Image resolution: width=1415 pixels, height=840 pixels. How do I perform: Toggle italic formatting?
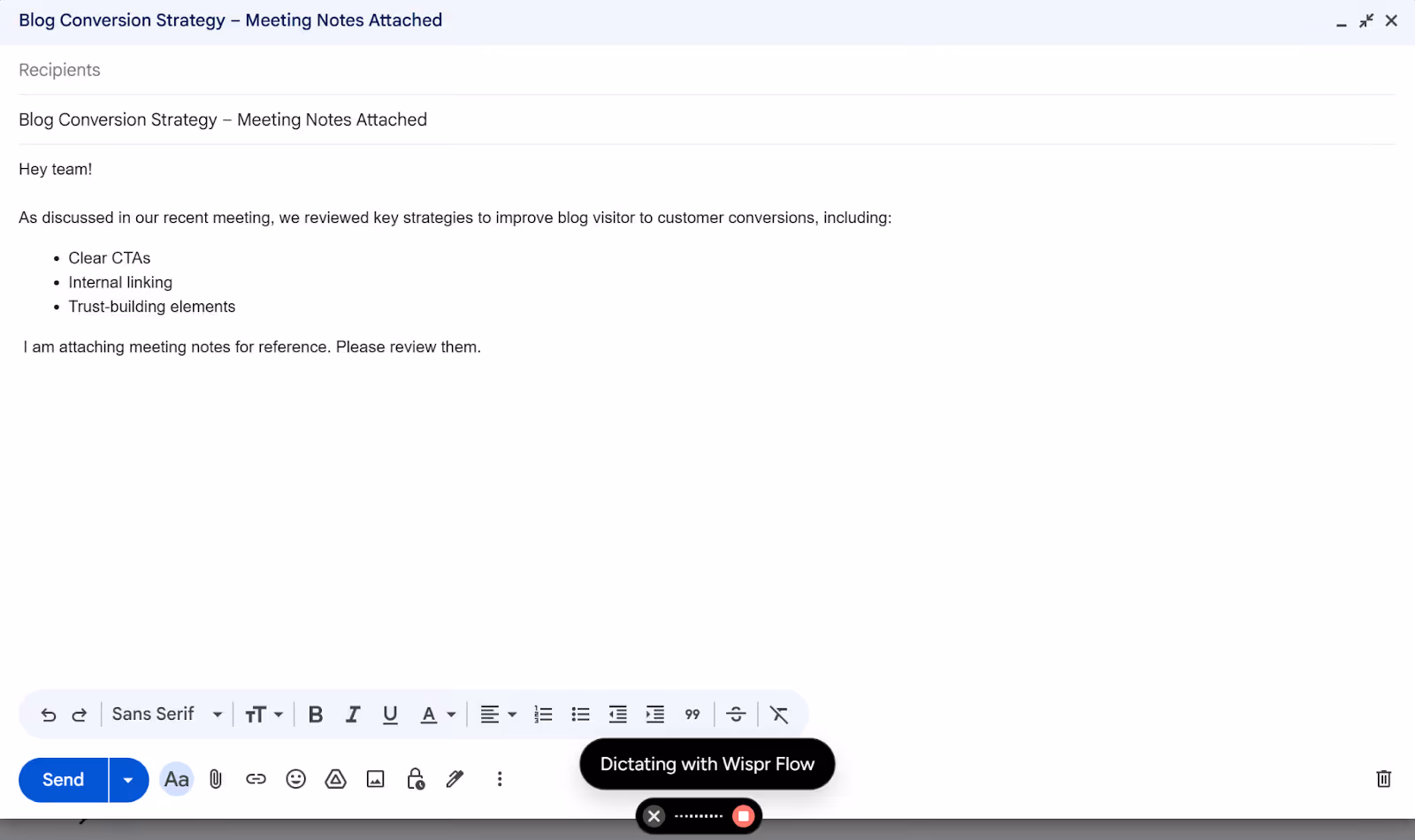[353, 714]
